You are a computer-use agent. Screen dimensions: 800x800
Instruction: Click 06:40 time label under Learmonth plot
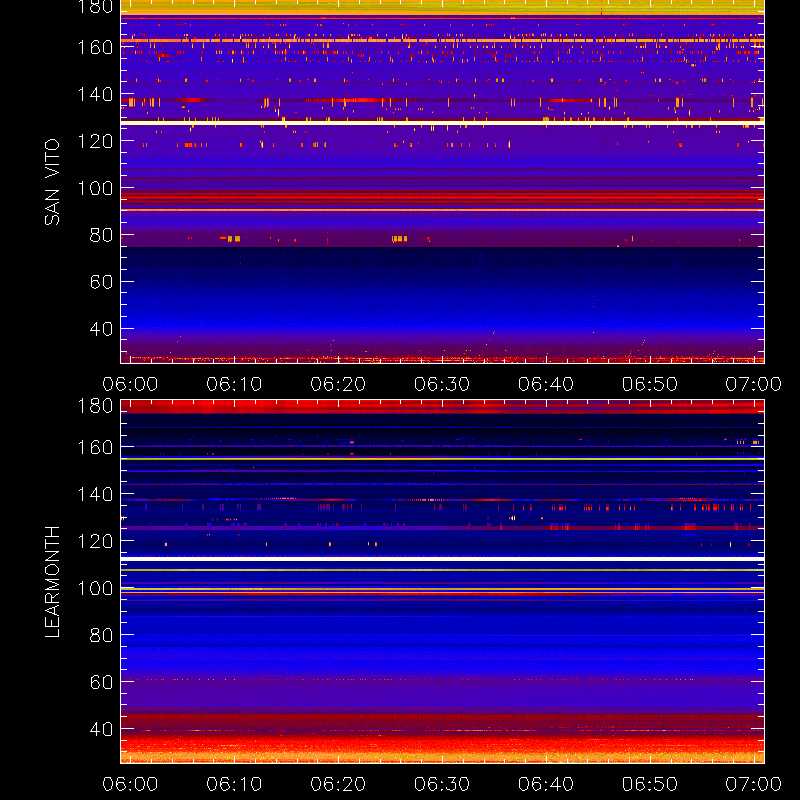click(x=546, y=784)
